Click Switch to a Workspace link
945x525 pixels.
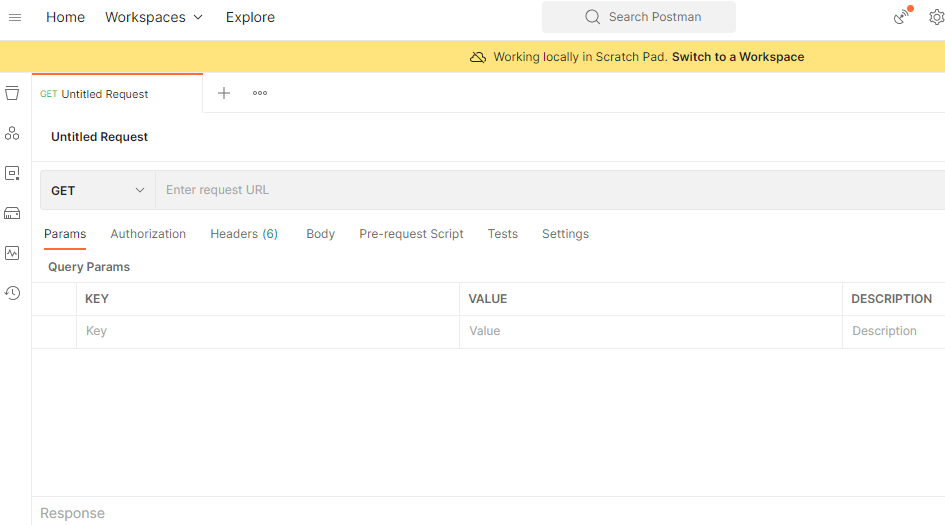pos(738,57)
